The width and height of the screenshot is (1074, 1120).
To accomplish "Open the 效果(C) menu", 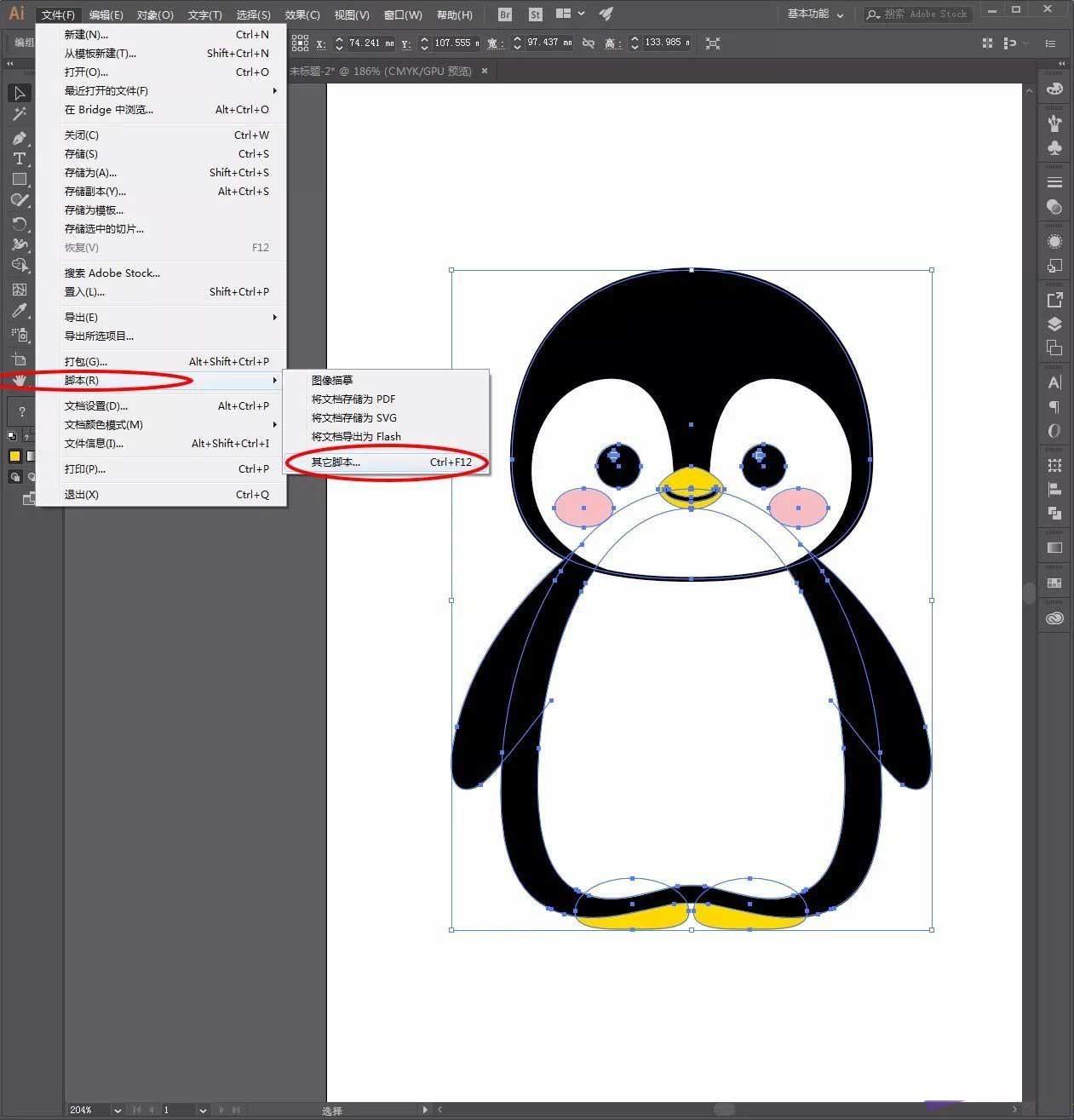I will [302, 14].
